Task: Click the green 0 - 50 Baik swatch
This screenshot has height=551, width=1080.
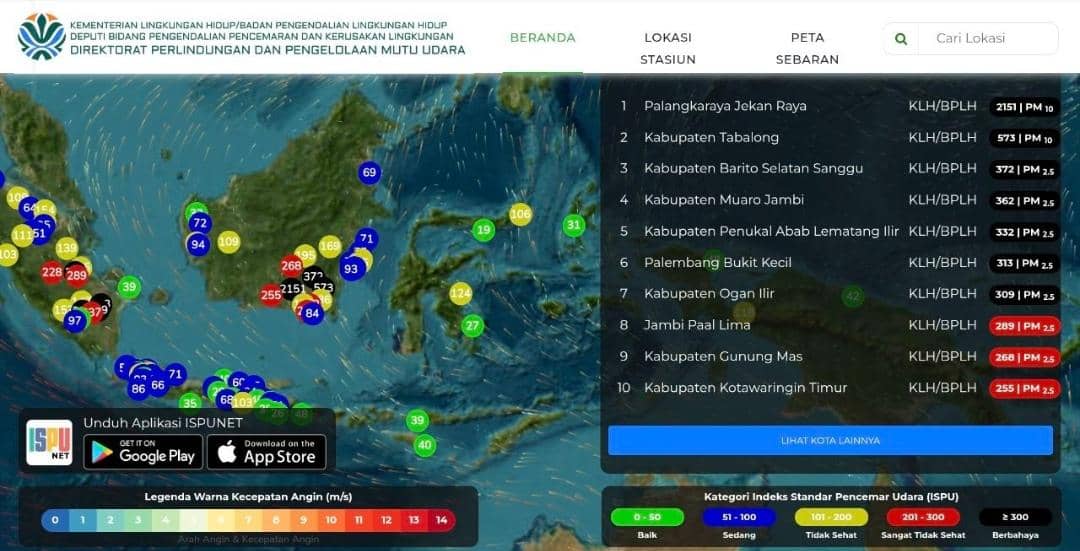Action: [x=647, y=517]
